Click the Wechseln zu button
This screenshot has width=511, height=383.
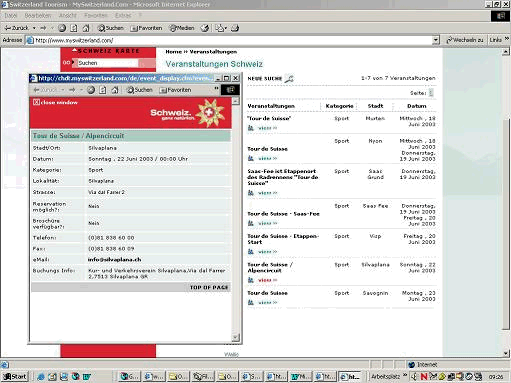(465, 40)
